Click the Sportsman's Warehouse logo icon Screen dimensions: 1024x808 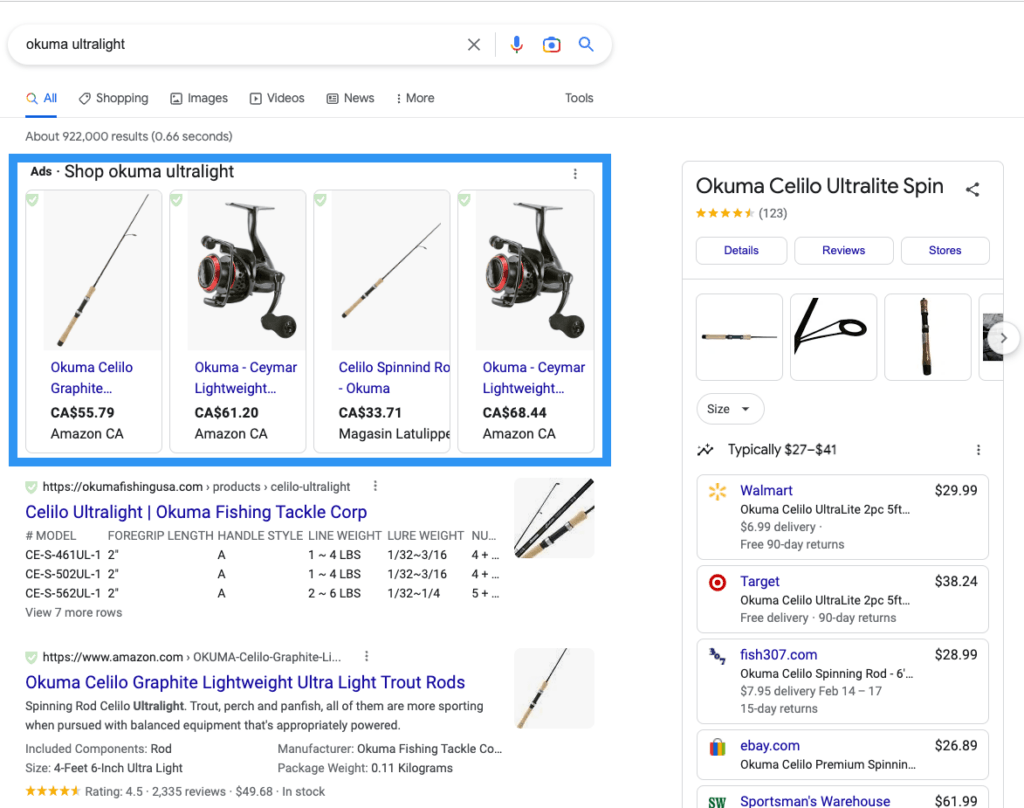717,801
